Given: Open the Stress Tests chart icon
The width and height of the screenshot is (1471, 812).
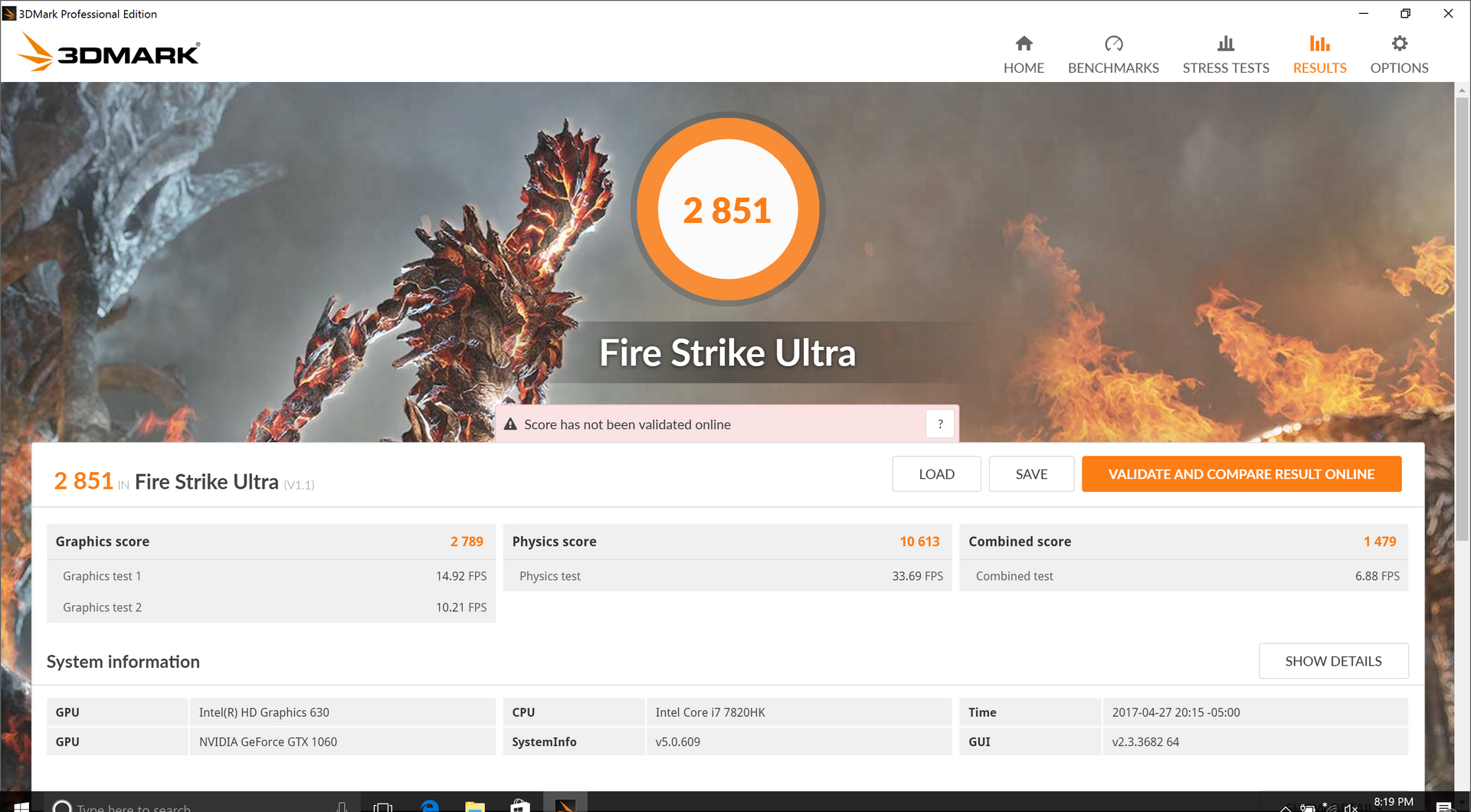Looking at the screenshot, I should pos(1226,44).
